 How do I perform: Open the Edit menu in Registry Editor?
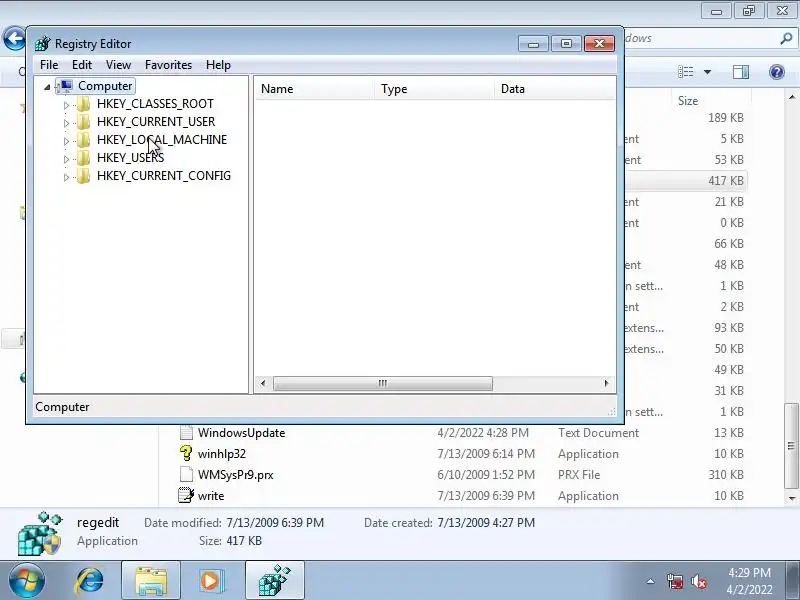pos(82,65)
